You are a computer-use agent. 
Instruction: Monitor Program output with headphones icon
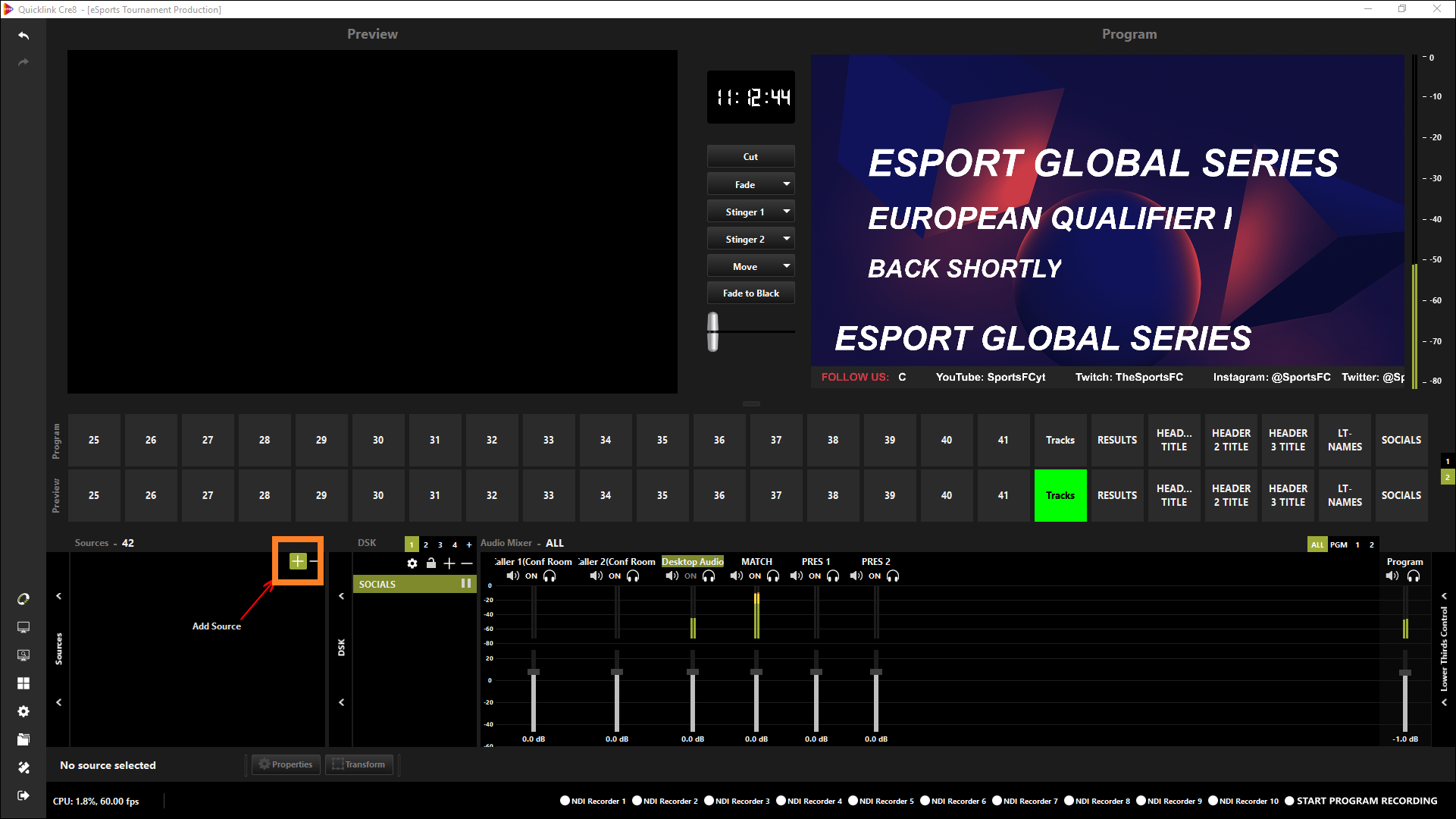pyautogui.click(x=1414, y=576)
